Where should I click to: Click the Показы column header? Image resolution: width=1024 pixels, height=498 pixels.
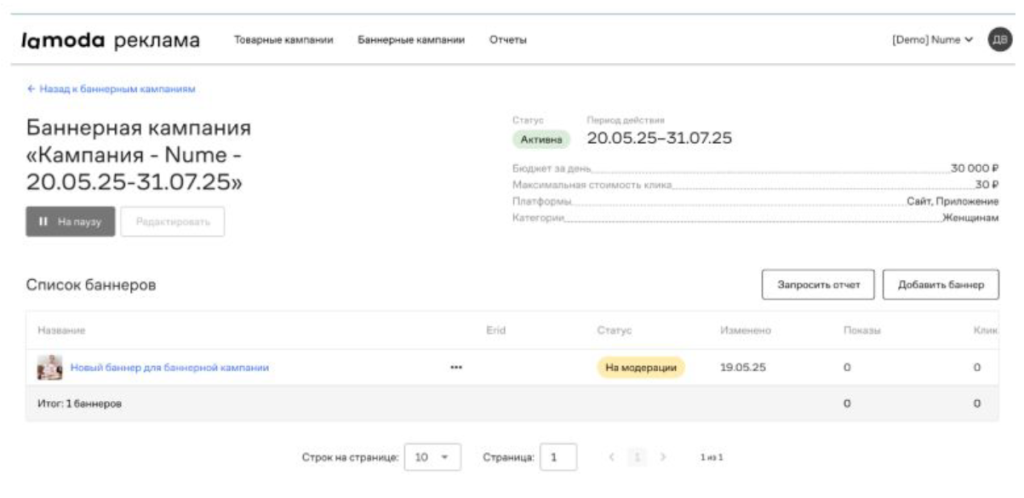pyautogui.click(x=862, y=331)
